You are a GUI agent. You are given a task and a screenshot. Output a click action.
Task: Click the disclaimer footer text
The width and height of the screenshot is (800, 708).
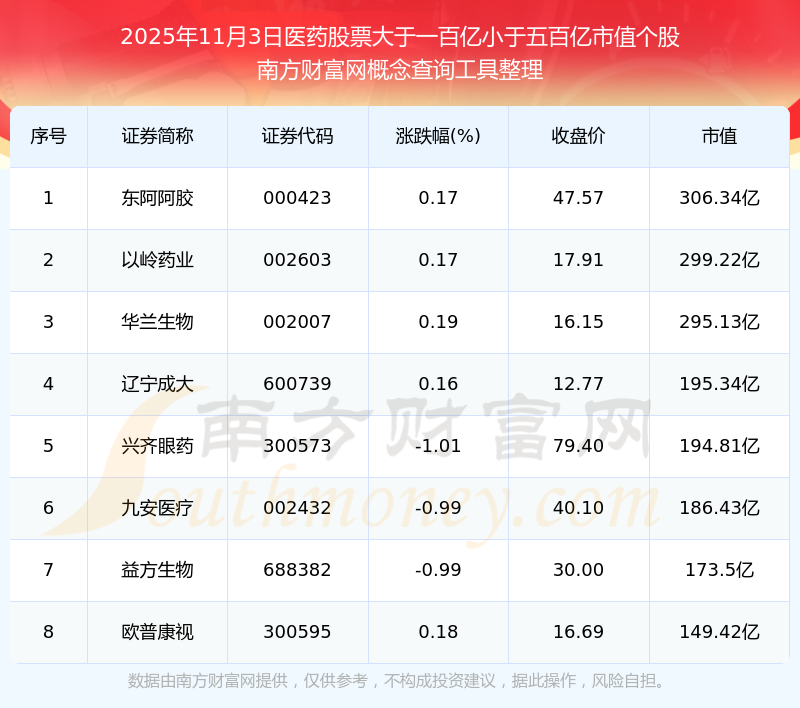(396, 681)
